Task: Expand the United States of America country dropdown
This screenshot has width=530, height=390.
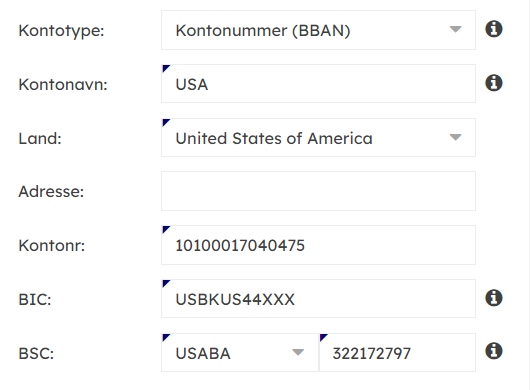Action: (x=318, y=138)
